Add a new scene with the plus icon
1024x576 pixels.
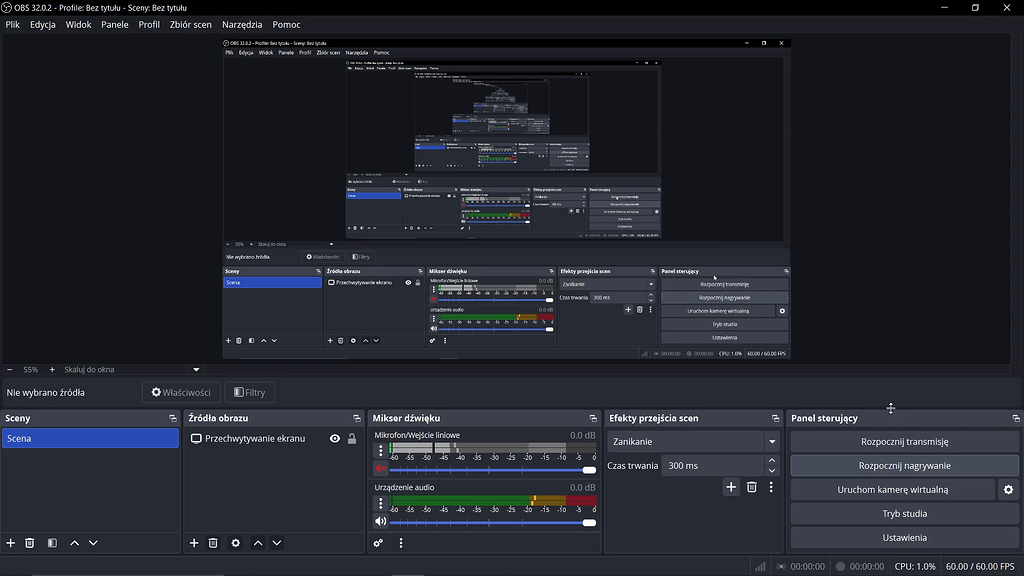pos(10,543)
